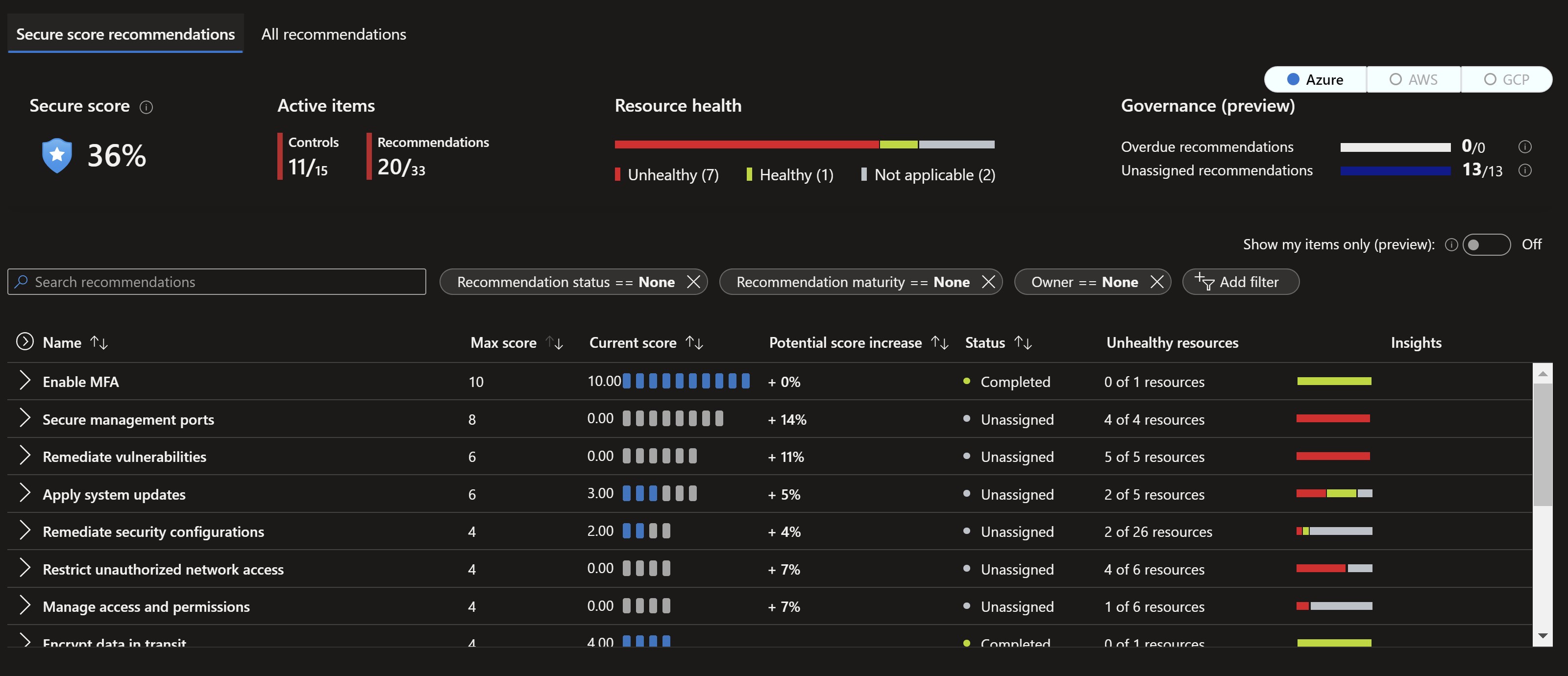Sort by Current score column arrows

(694, 342)
